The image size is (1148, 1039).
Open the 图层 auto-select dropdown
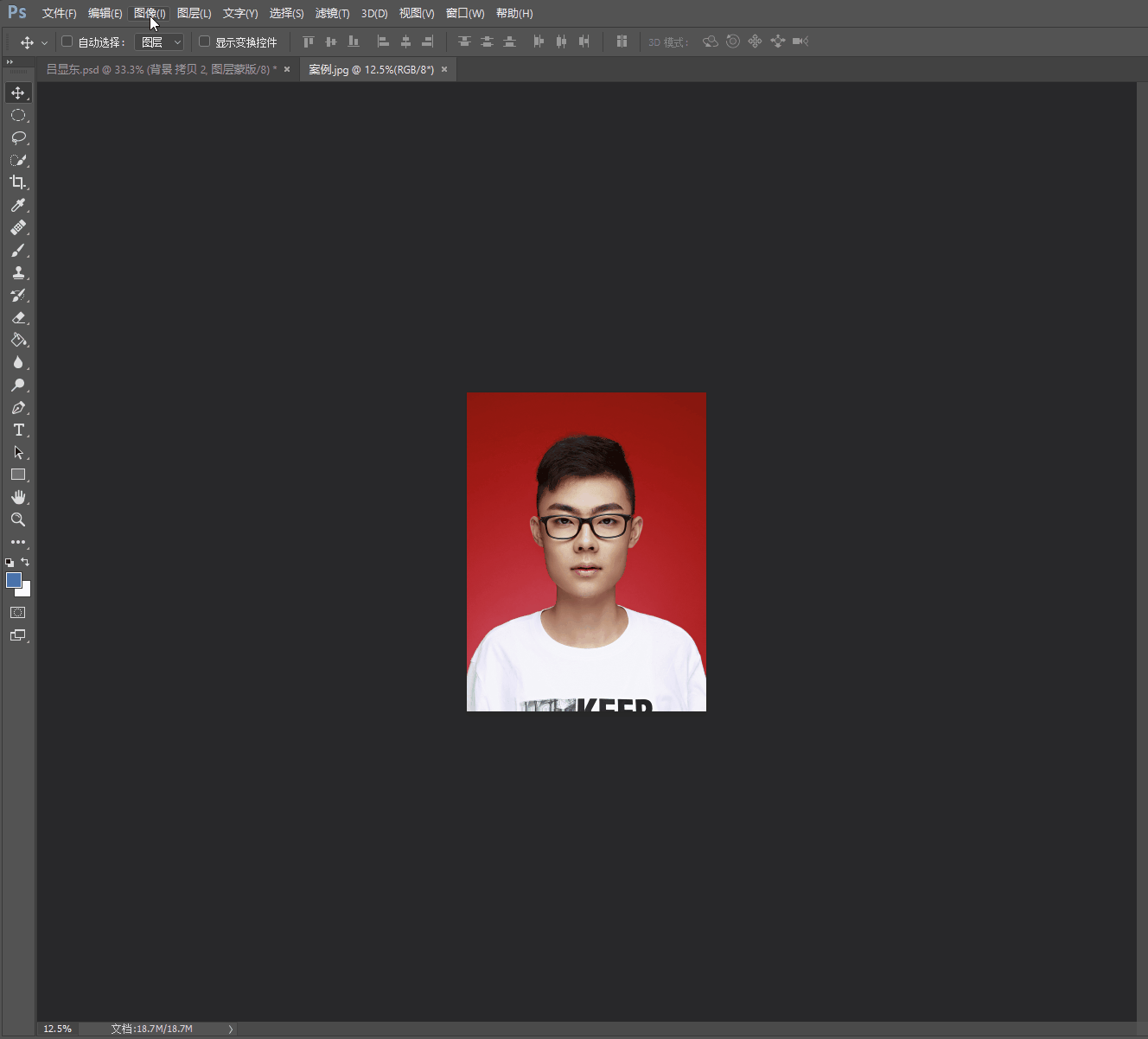point(161,41)
